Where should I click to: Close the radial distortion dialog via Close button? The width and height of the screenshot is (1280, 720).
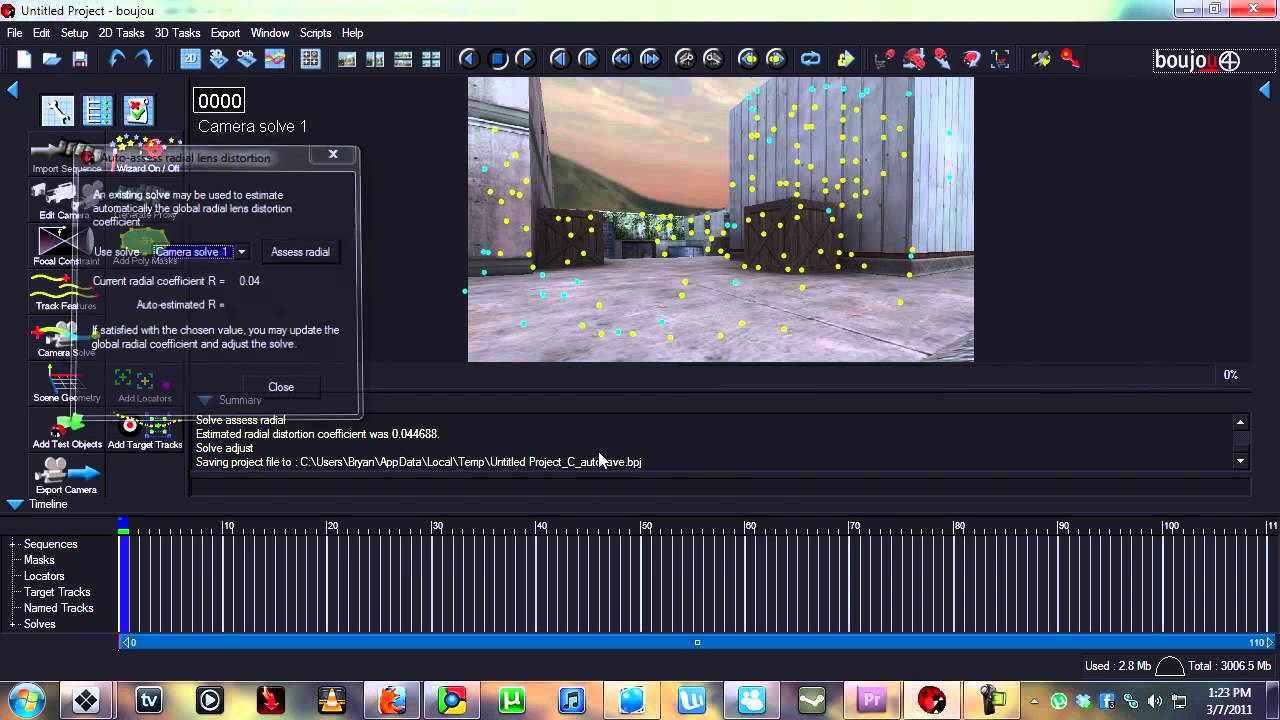281,387
